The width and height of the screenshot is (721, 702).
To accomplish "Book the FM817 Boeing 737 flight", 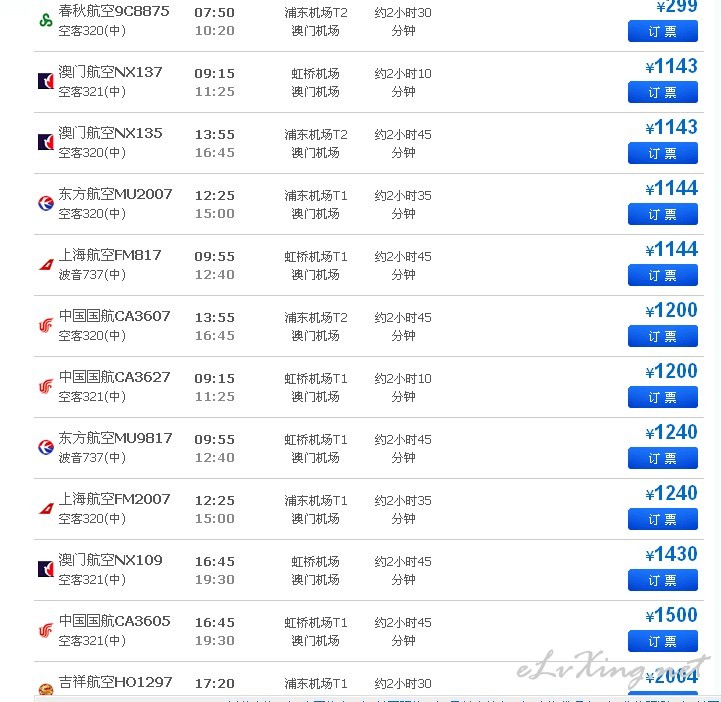I will tap(663, 275).
